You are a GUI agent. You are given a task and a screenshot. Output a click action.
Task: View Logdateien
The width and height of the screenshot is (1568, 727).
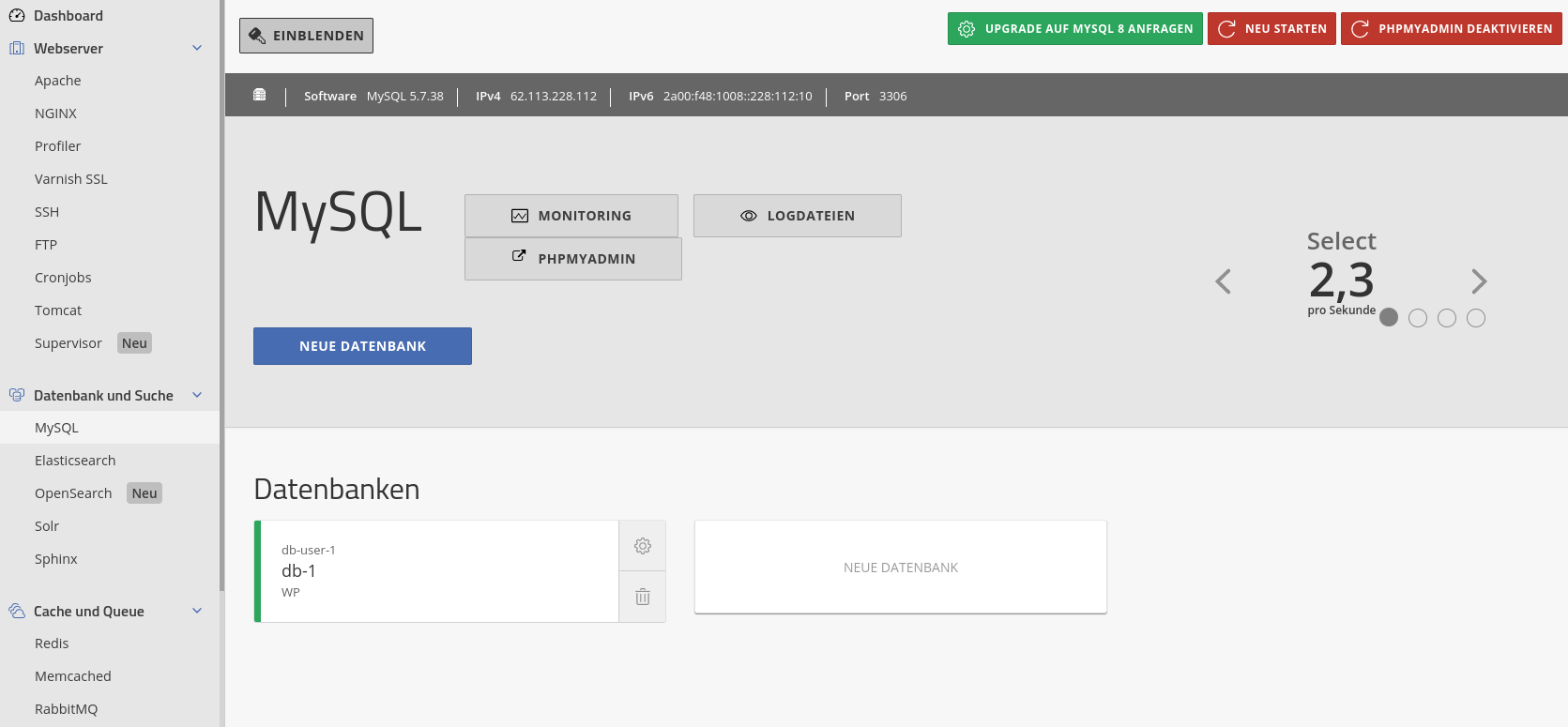(798, 216)
